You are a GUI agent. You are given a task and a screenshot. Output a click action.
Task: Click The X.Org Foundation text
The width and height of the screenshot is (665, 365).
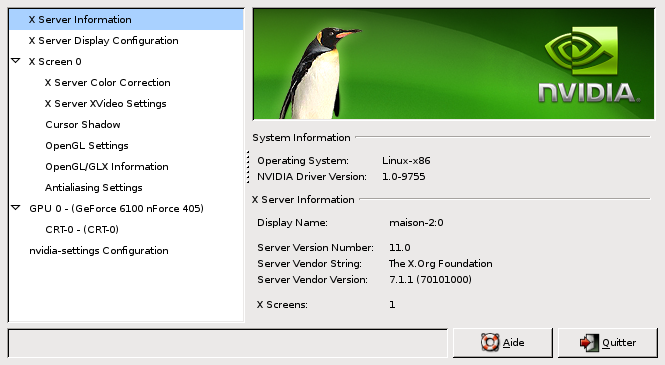pyautogui.click(x=440, y=264)
